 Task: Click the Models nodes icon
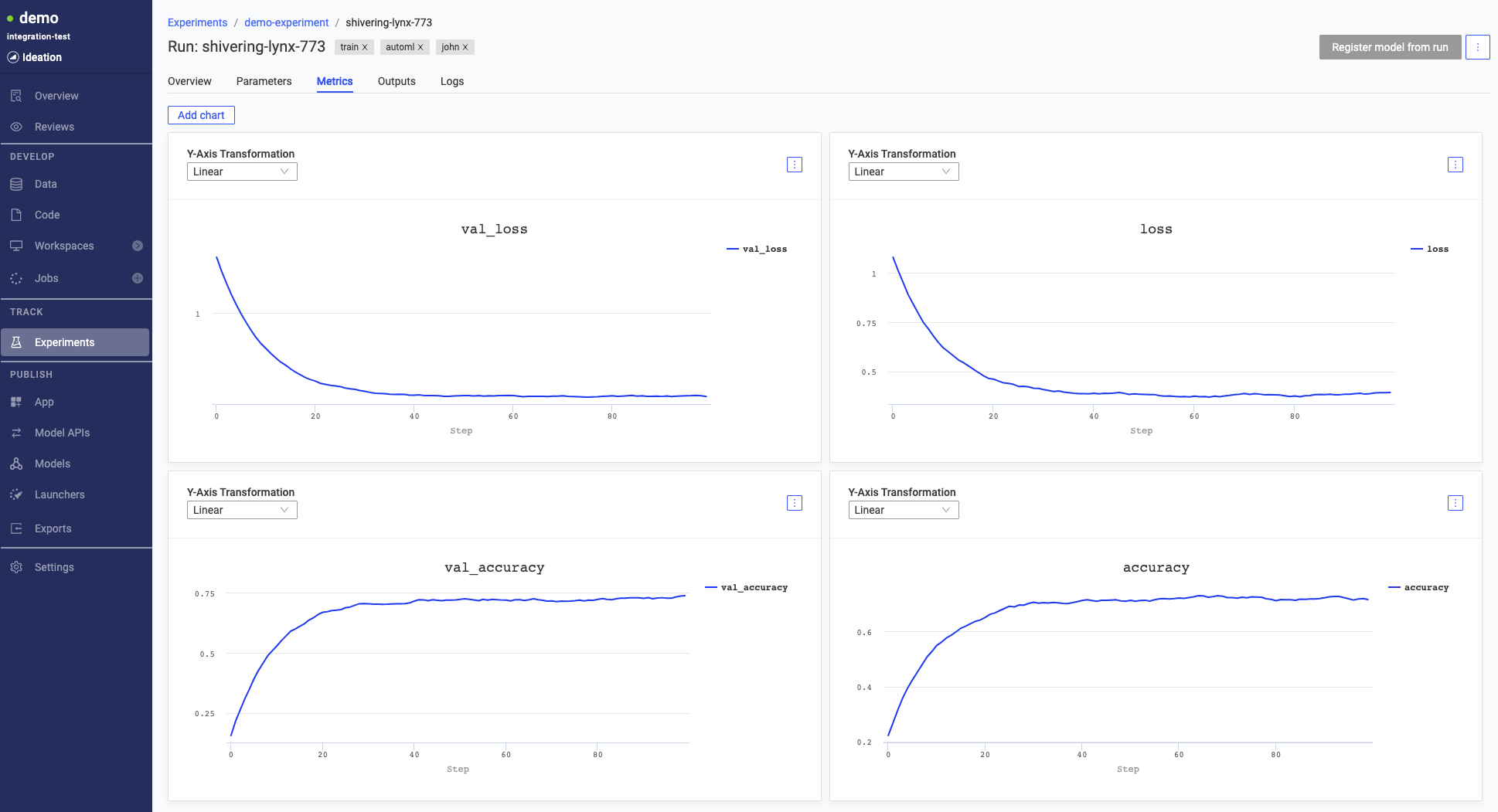[x=16, y=464]
